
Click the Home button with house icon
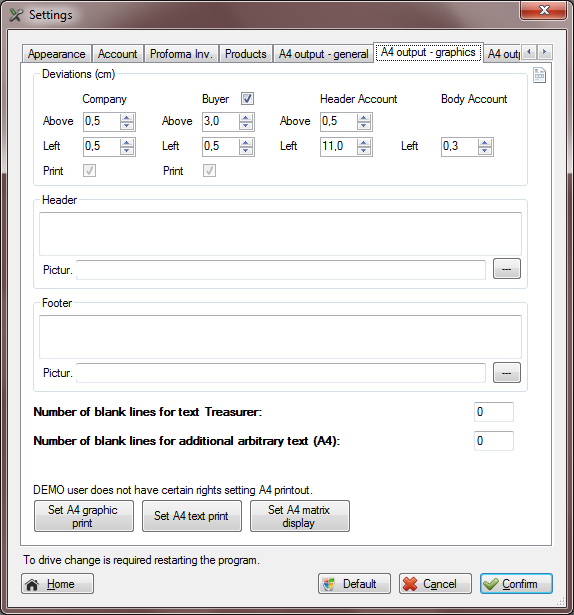[57, 584]
